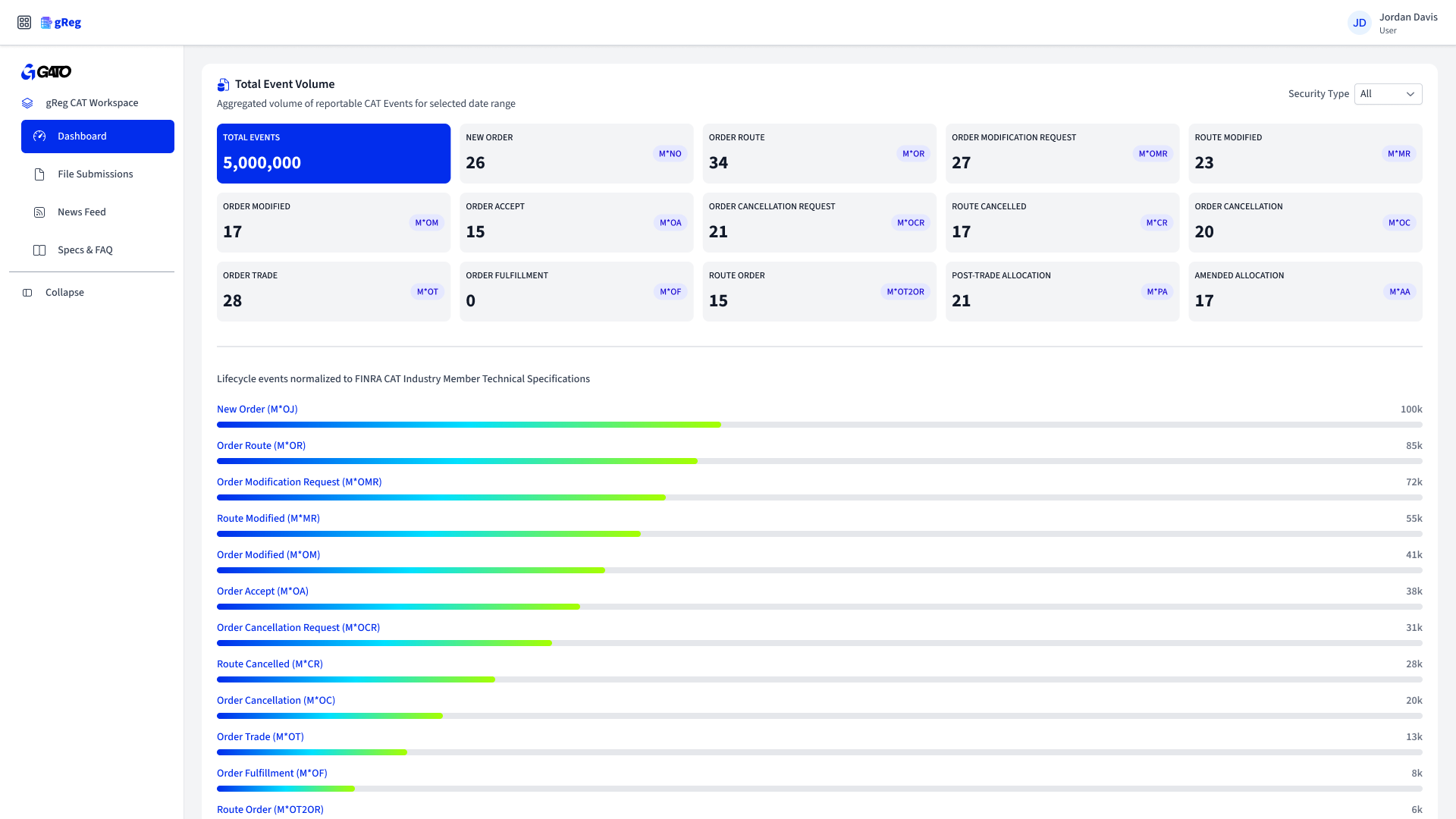Click the Security Type dropdown chevron
Viewport: 1456px width, 819px height.
(x=1410, y=94)
